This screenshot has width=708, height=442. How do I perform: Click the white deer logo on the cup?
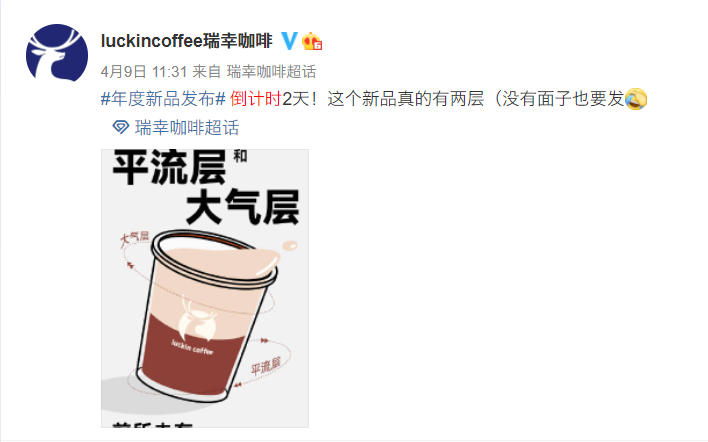[197, 318]
